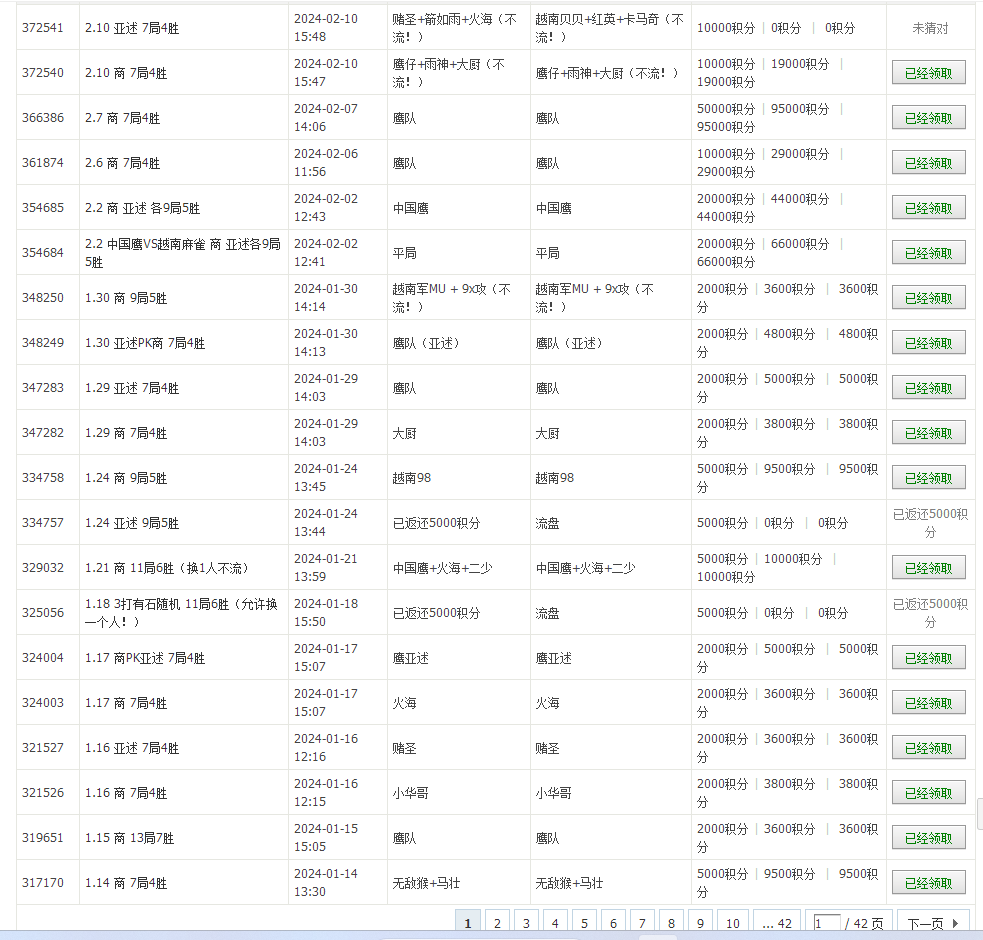
Task: Jump to last page '... 42'
Action: (x=777, y=923)
